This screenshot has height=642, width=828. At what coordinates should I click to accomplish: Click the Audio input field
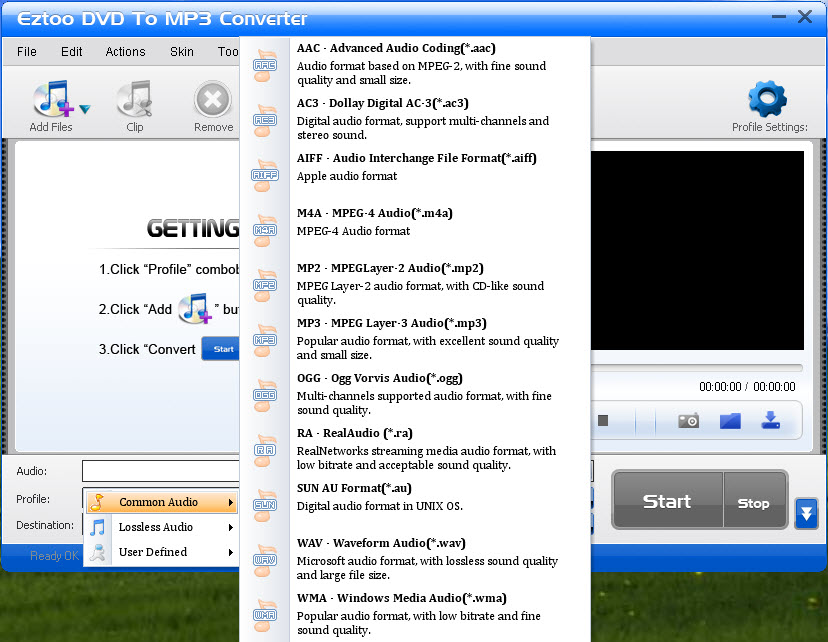(161, 470)
